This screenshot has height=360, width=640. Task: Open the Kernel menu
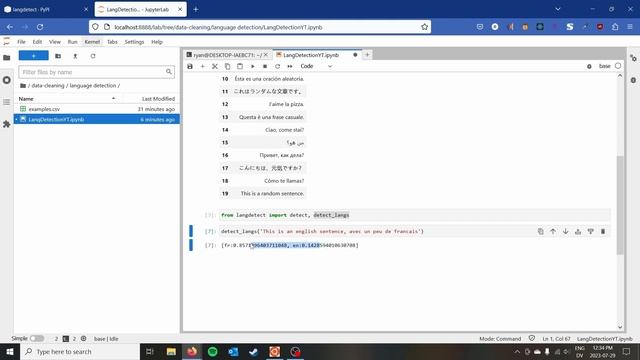pos(92,42)
